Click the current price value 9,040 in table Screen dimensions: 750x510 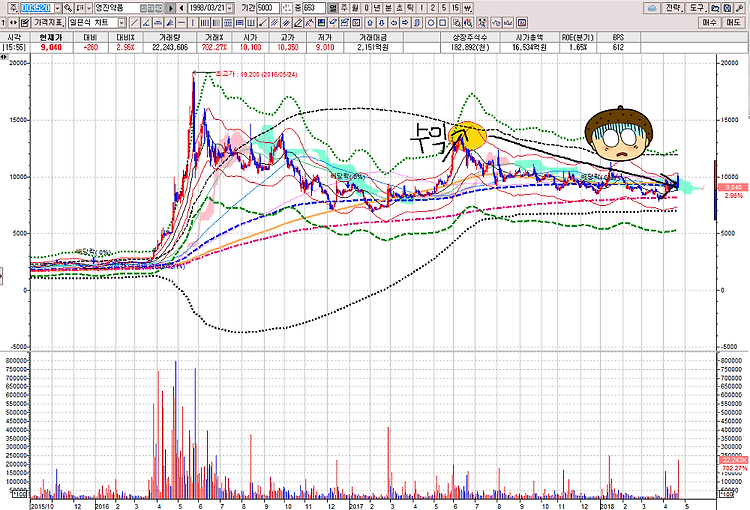(51, 47)
